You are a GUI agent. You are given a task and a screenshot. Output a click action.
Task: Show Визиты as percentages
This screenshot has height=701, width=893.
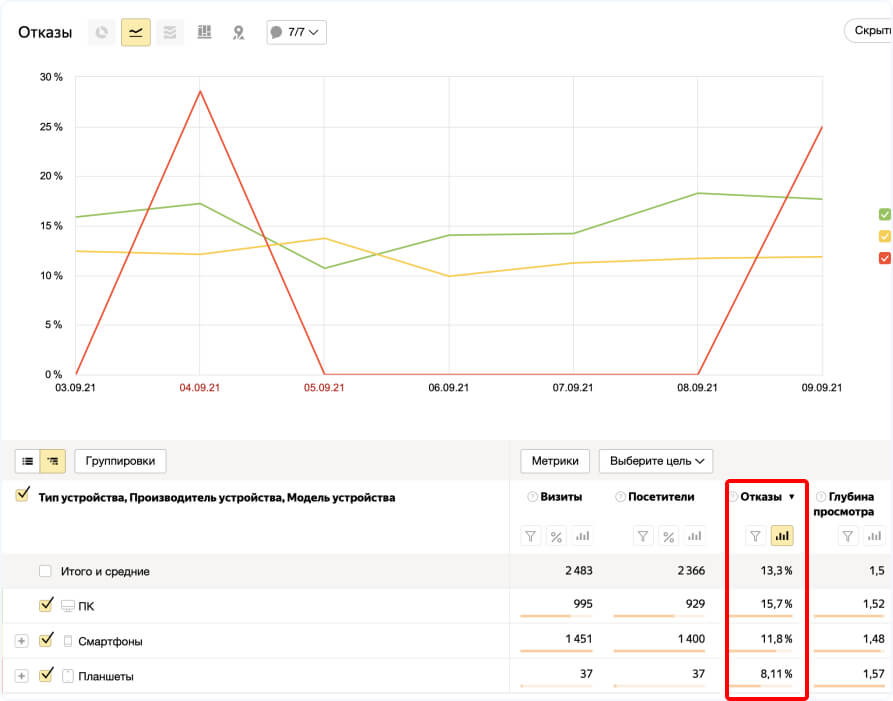[556, 536]
